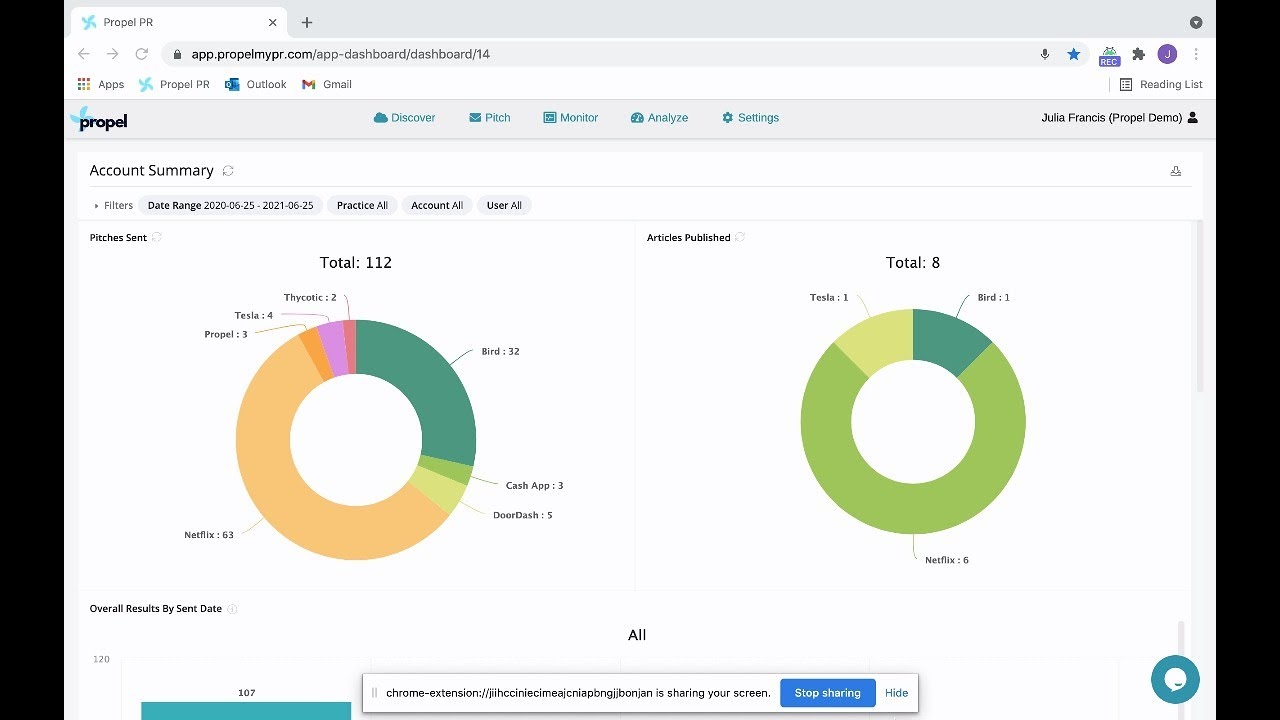Go back to the previous page

(84, 54)
